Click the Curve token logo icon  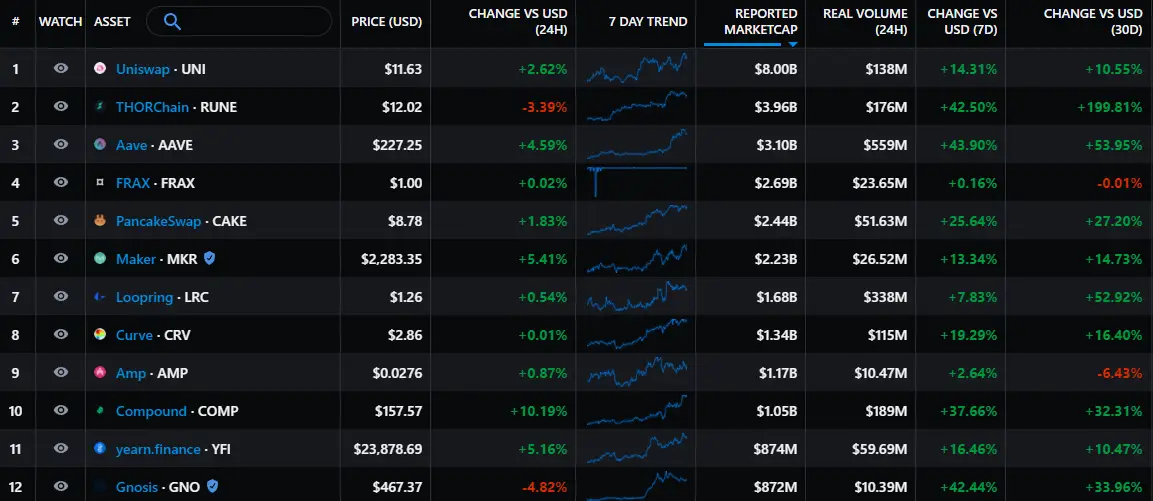100,335
